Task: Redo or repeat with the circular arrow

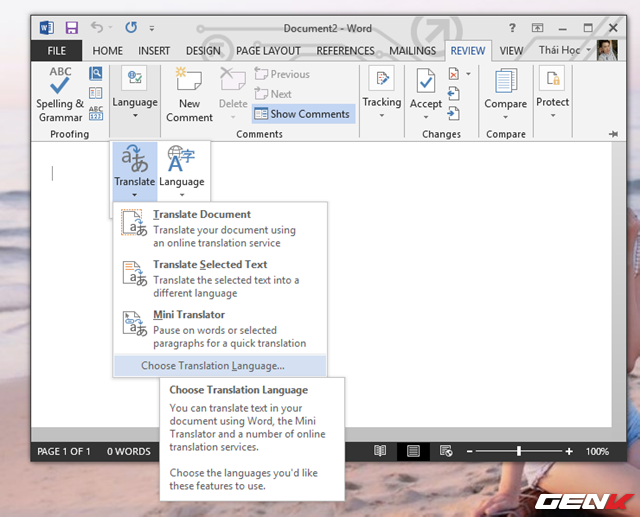Action: tap(131, 27)
